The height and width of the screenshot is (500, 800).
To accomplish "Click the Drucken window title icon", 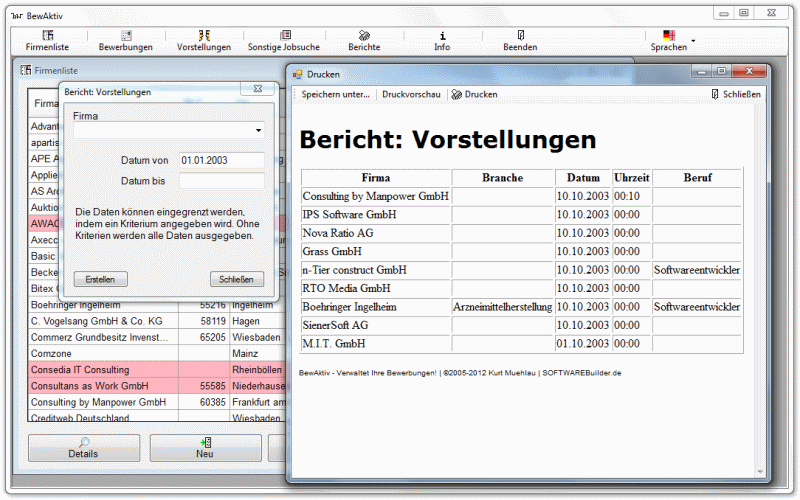I will point(297,74).
